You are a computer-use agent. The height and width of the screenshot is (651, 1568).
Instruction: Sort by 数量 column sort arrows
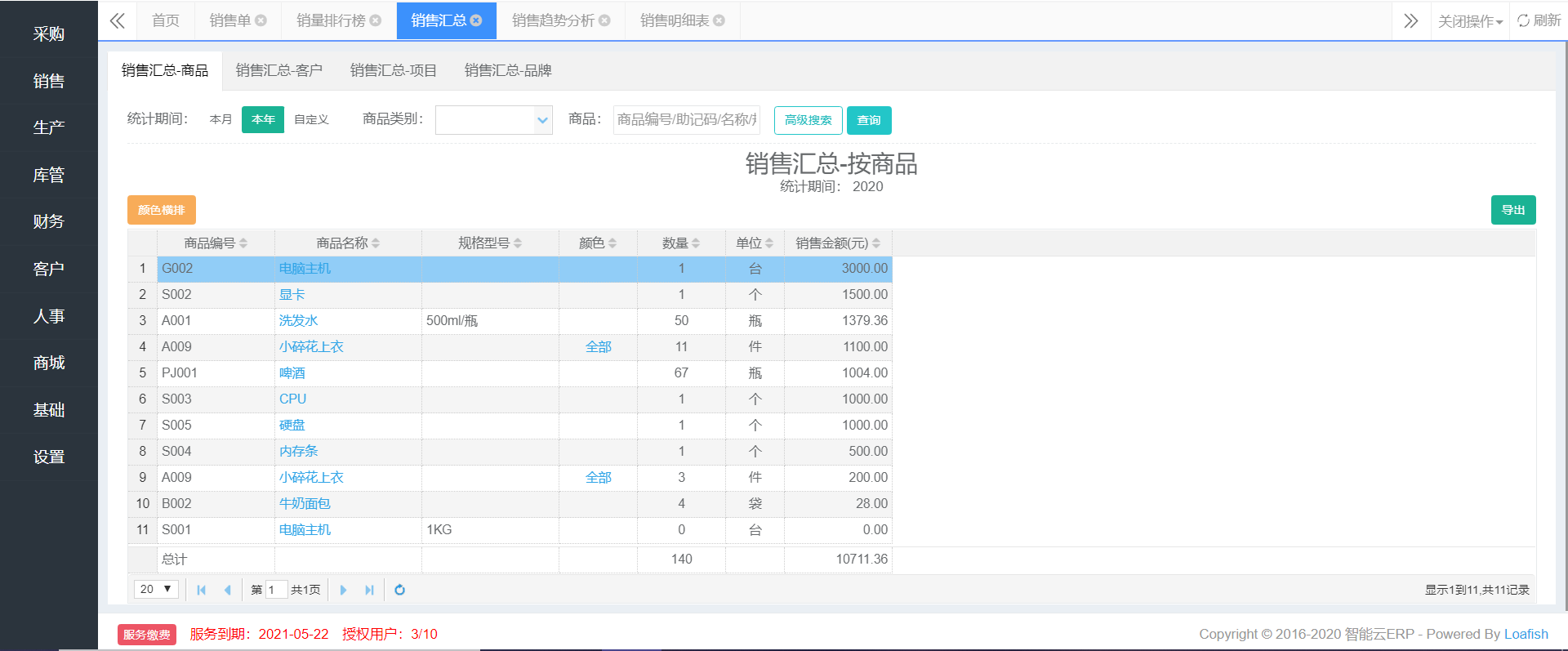click(696, 243)
